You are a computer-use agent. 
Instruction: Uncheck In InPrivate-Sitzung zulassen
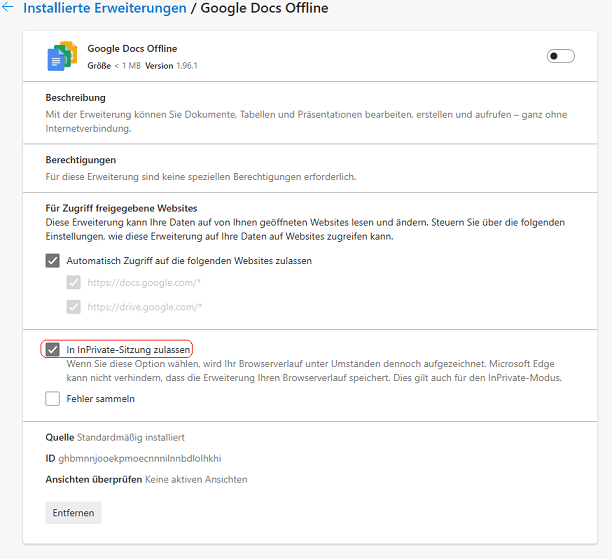click(x=52, y=350)
